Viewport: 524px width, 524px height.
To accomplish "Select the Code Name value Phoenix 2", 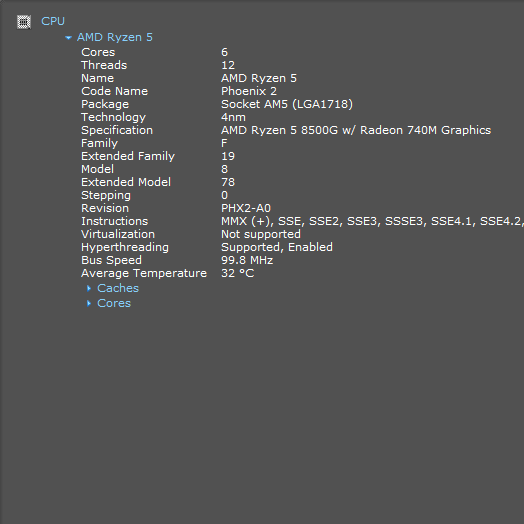I will (249, 91).
